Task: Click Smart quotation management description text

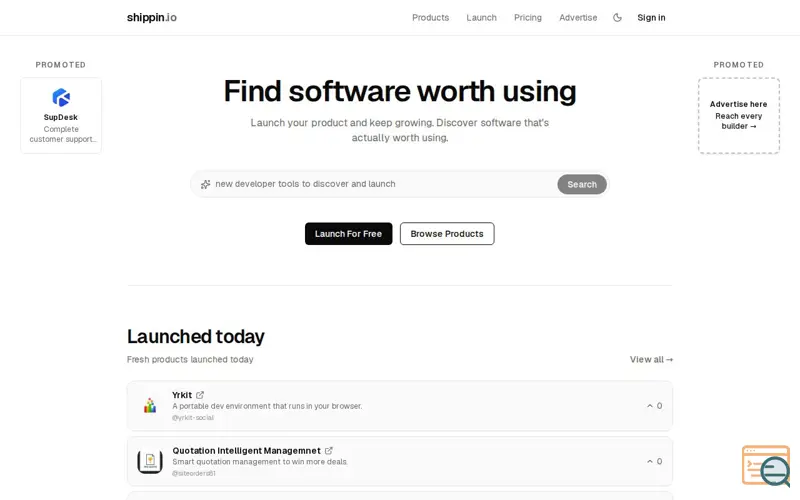Action: tap(260, 462)
